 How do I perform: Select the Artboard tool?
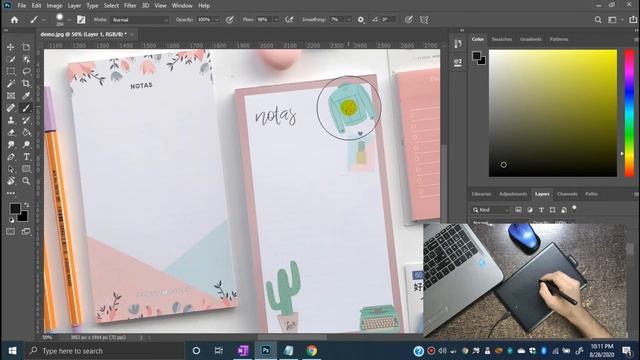point(26,47)
